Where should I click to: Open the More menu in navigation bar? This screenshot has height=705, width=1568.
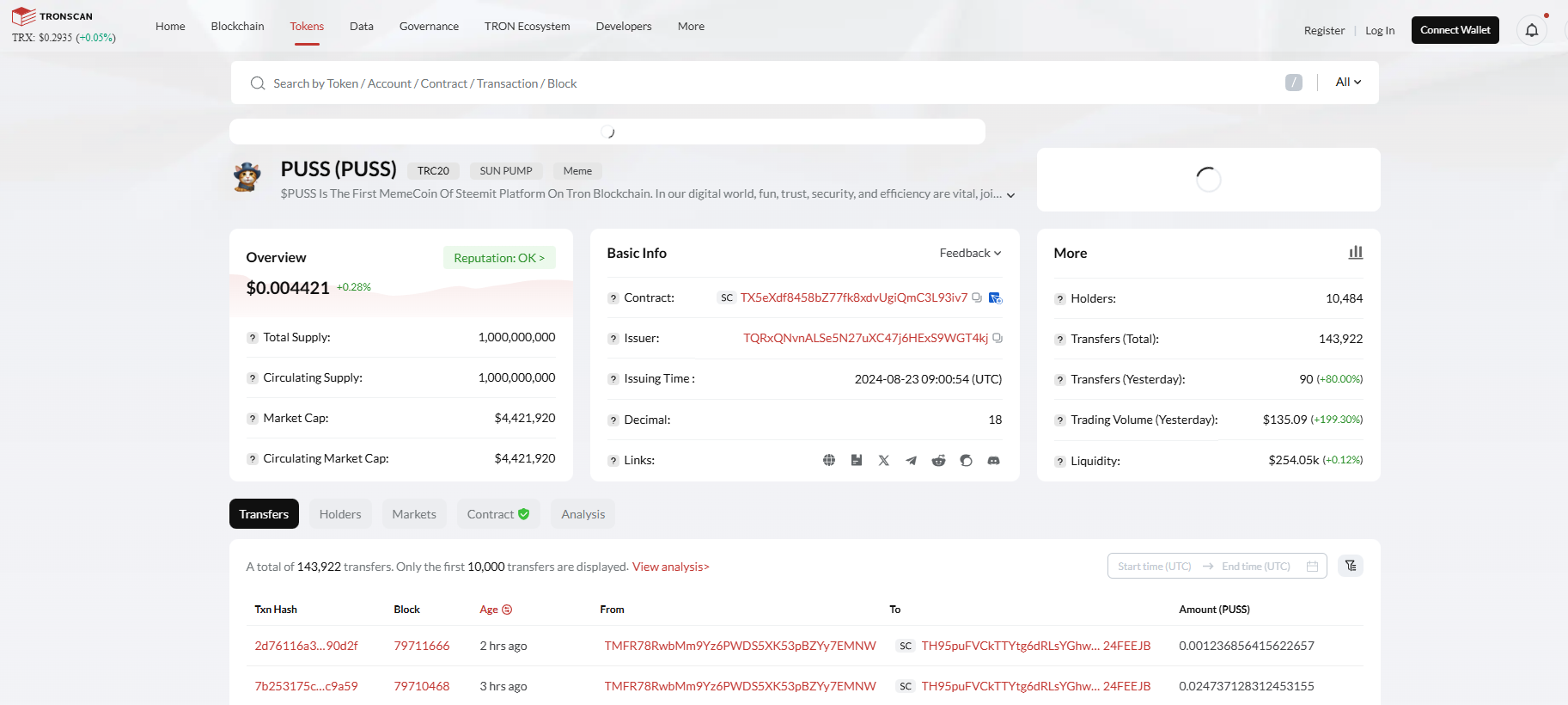click(x=691, y=27)
